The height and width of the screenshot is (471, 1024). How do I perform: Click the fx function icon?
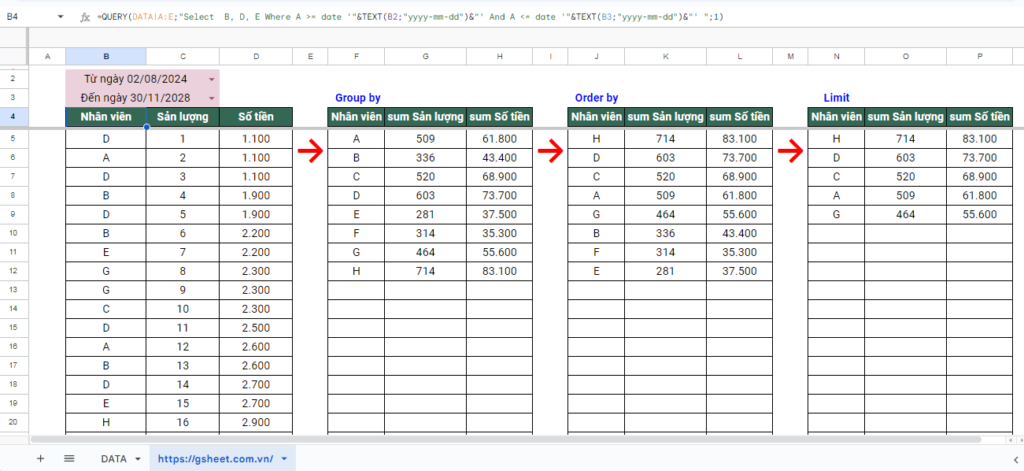pos(85,18)
